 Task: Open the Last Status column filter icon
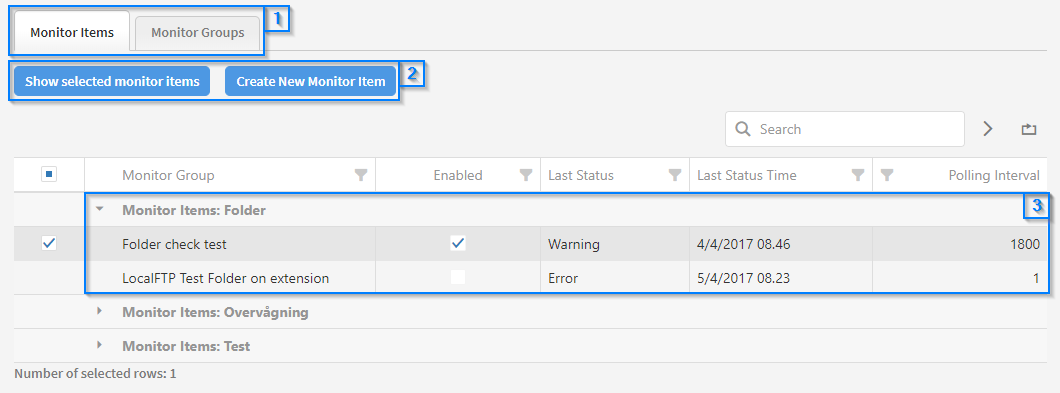pyautogui.click(x=674, y=175)
